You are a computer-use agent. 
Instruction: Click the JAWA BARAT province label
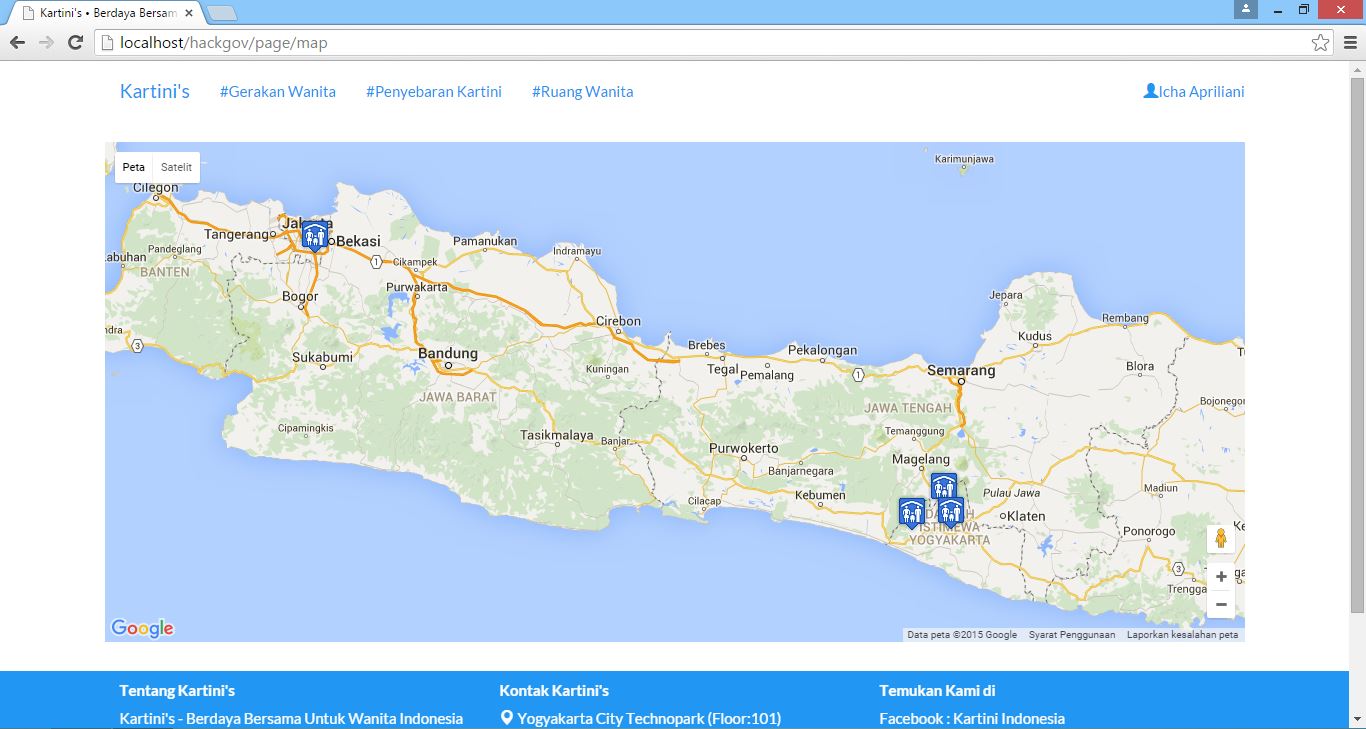tap(458, 397)
